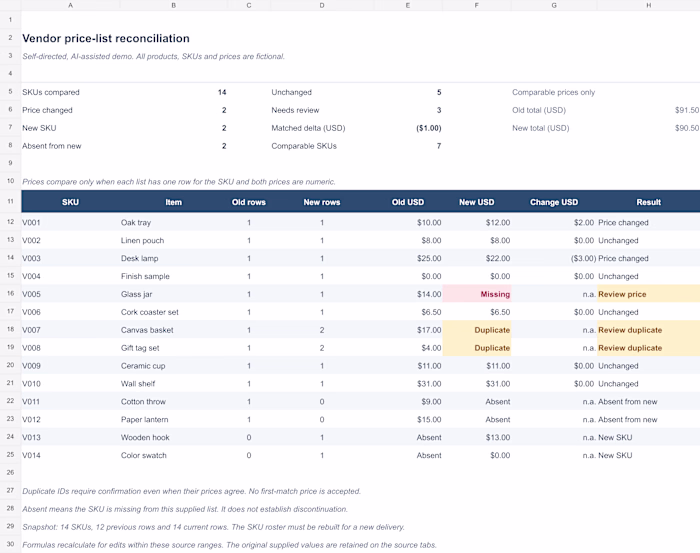Screen dimensions: 700x553
Task: Select column G header
Action: 554,5
